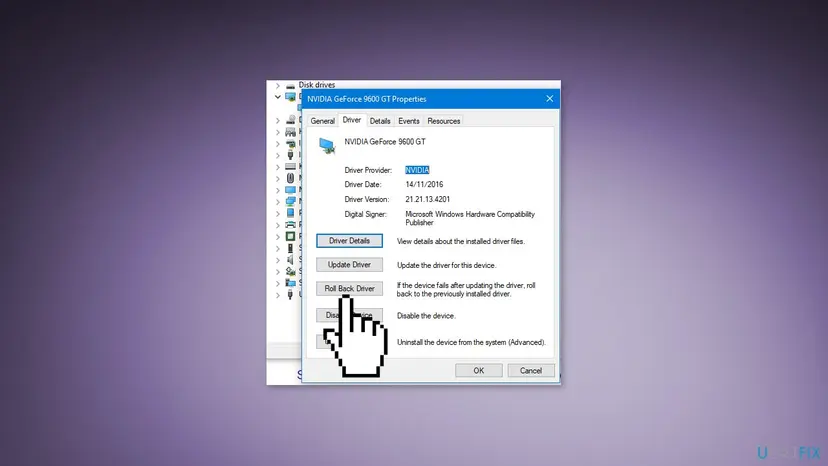828x466 pixels.
Task: Go to the Resources tab
Action: [x=444, y=121]
